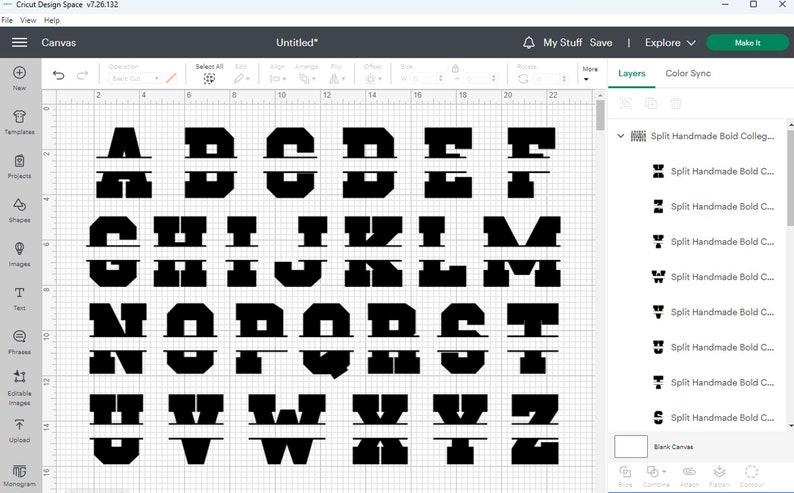Click the Select All icon

click(209, 78)
